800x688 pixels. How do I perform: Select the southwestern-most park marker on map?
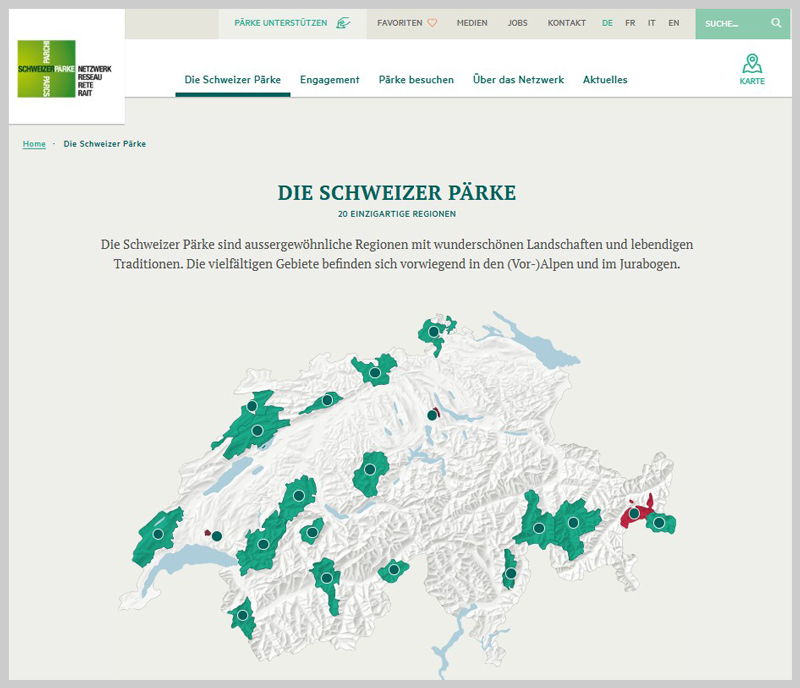242,616
